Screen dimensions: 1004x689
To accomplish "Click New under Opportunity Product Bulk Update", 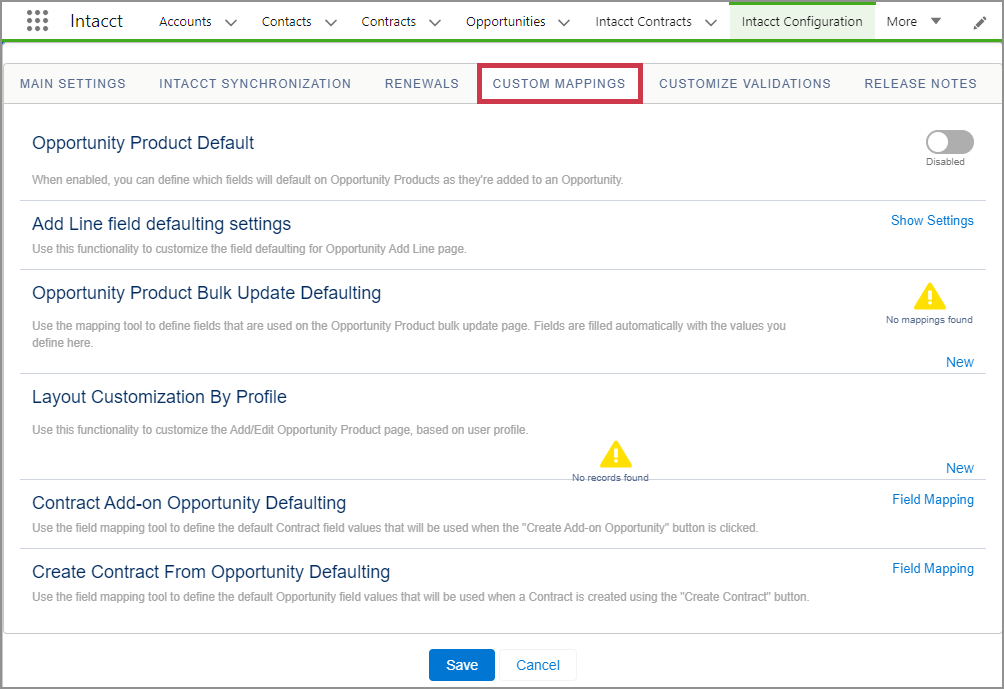I will 959,362.
